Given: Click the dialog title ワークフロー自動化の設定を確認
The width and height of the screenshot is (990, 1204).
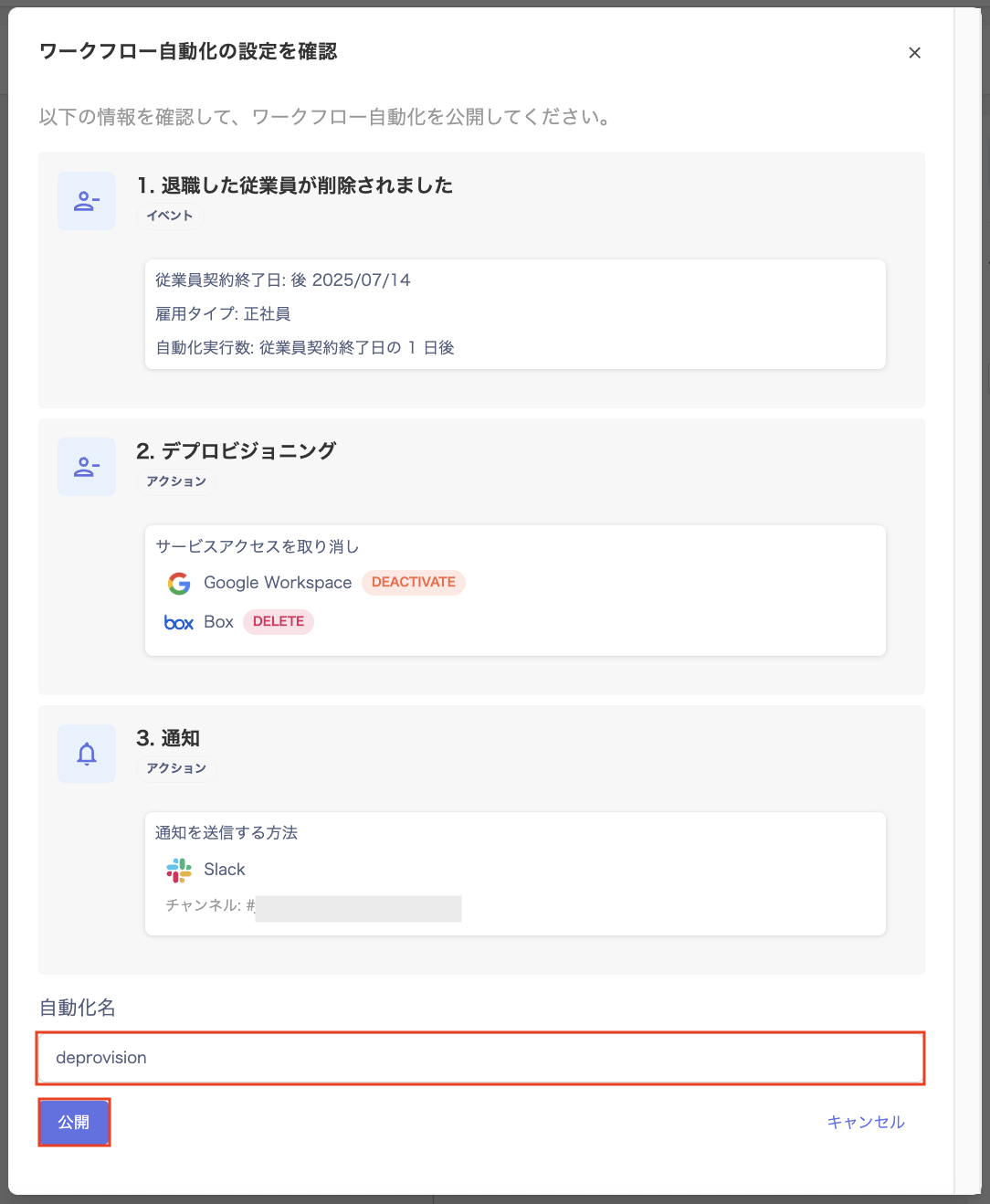Looking at the screenshot, I should [188, 52].
